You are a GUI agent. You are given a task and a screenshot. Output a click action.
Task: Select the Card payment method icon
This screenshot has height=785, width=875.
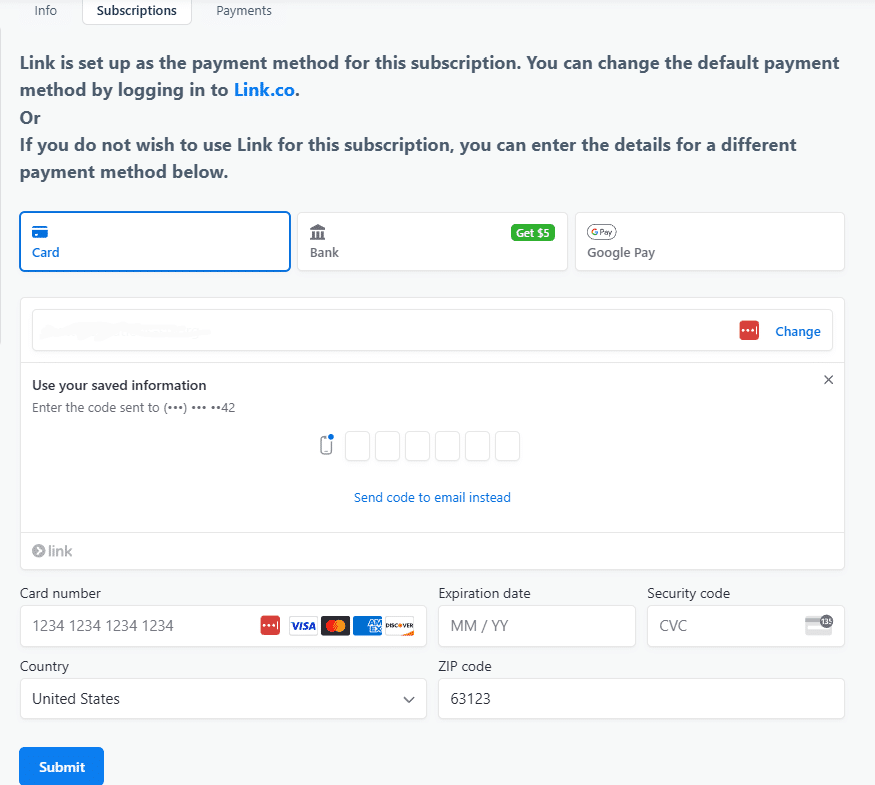pyautogui.click(x=40, y=232)
